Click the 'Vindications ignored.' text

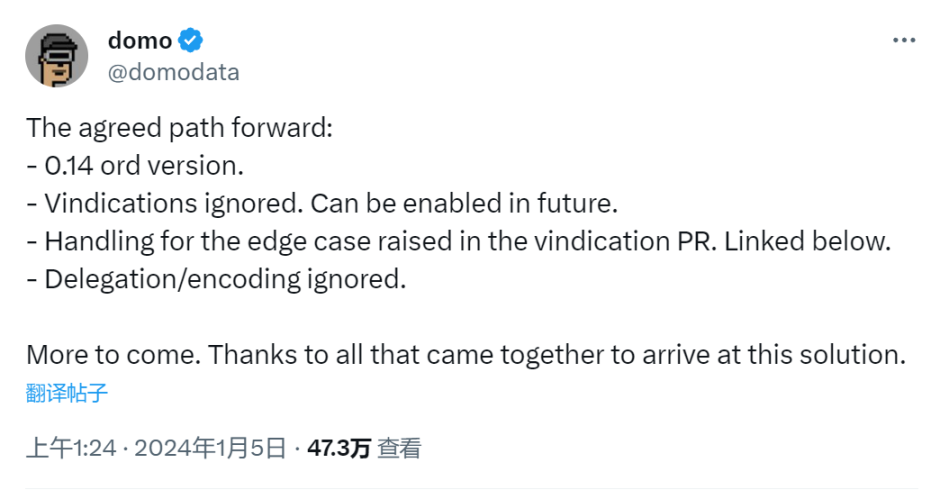[174, 204]
